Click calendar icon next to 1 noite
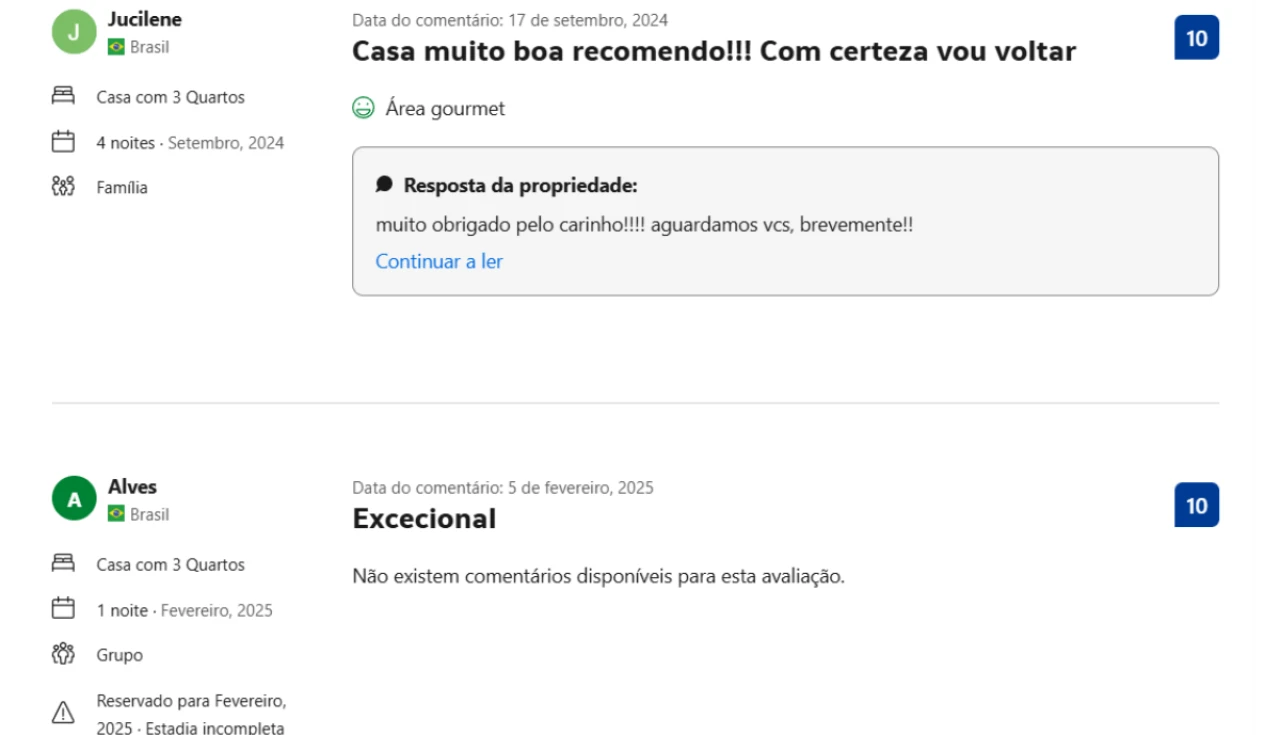This screenshot has width=1280, height=735. 63,609
